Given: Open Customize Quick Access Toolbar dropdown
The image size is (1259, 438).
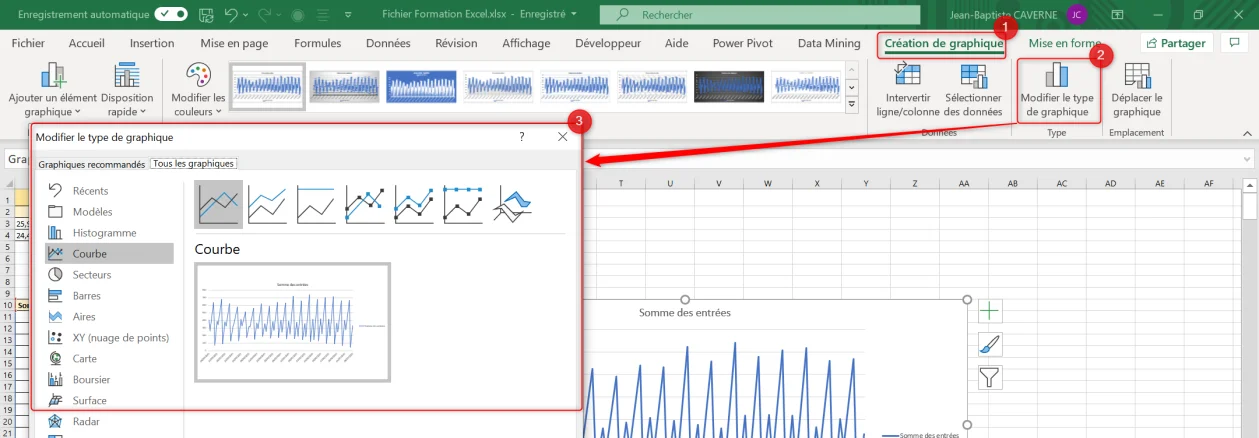Looking at the screenshot, I should [347, 15].
